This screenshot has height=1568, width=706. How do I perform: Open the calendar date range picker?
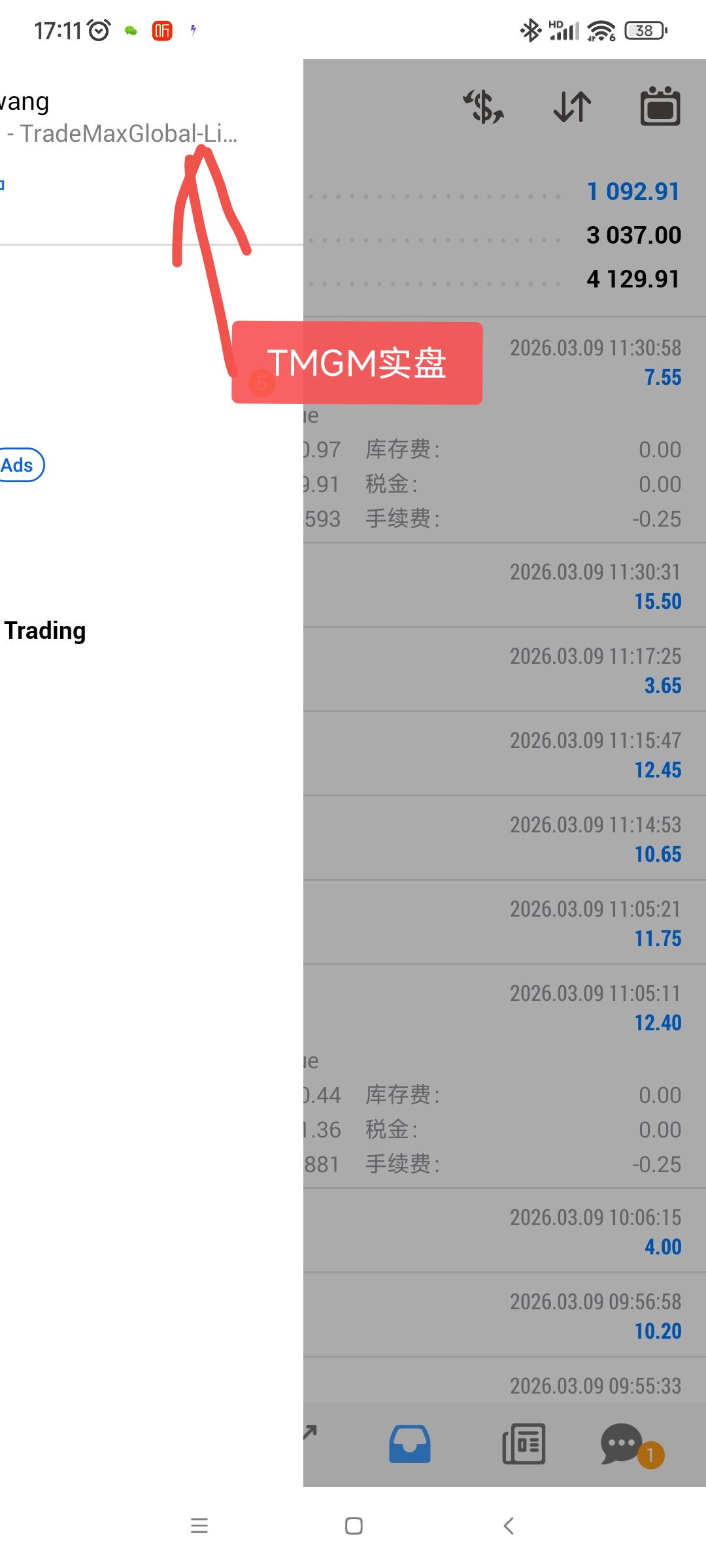(660, 106)
